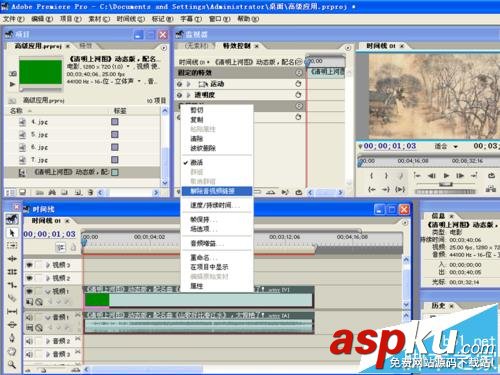Go to previous edit point in monitor
Screen dimensions: 500x375
click(x=417, y=175)
